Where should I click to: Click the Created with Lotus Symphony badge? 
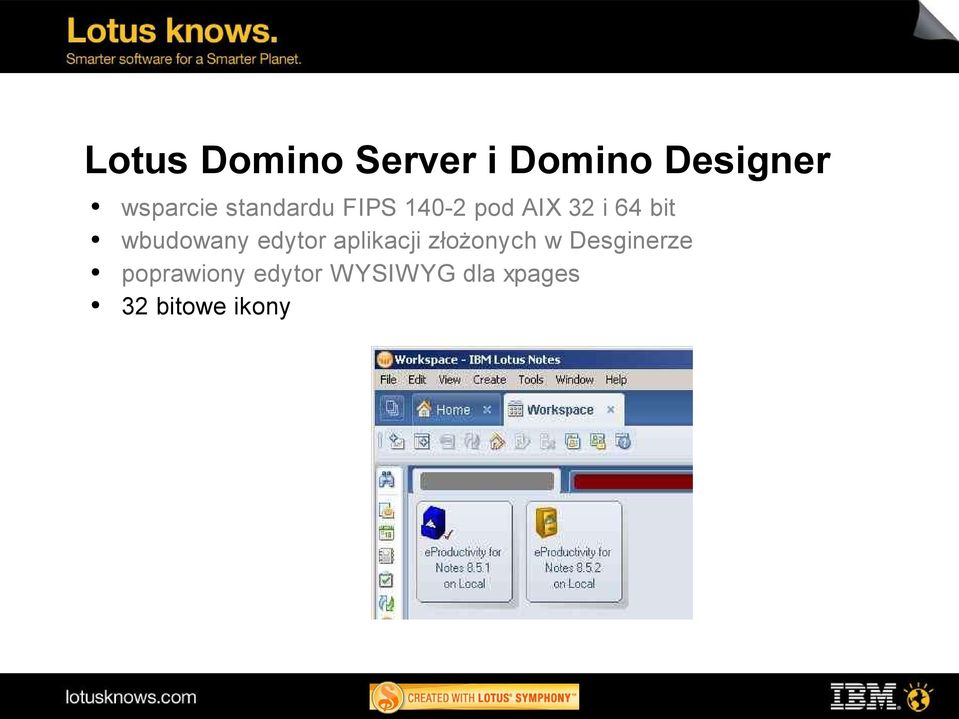click(x=474, y=697)
